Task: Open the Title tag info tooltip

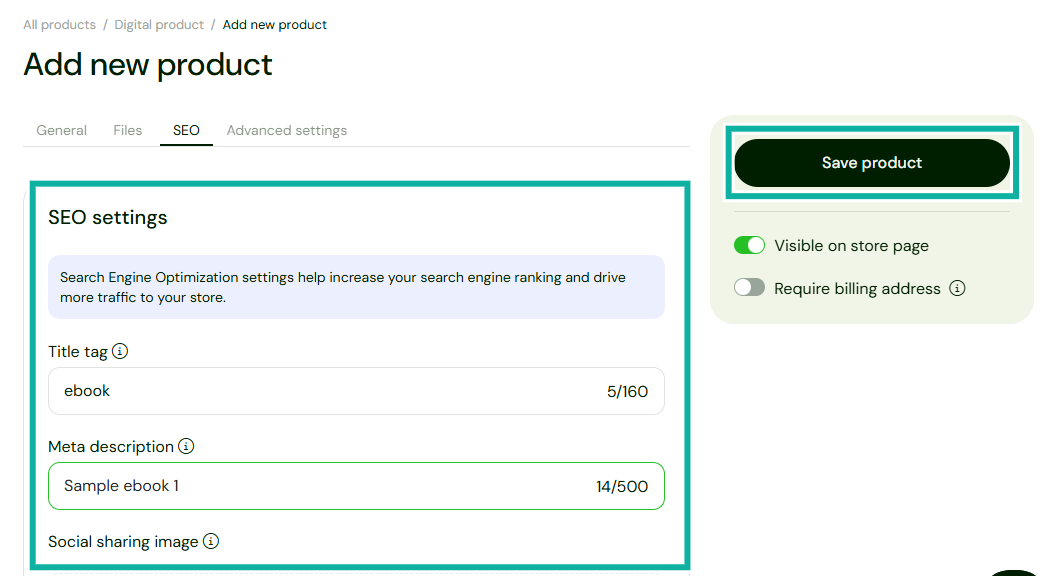Action: point(120,351)
